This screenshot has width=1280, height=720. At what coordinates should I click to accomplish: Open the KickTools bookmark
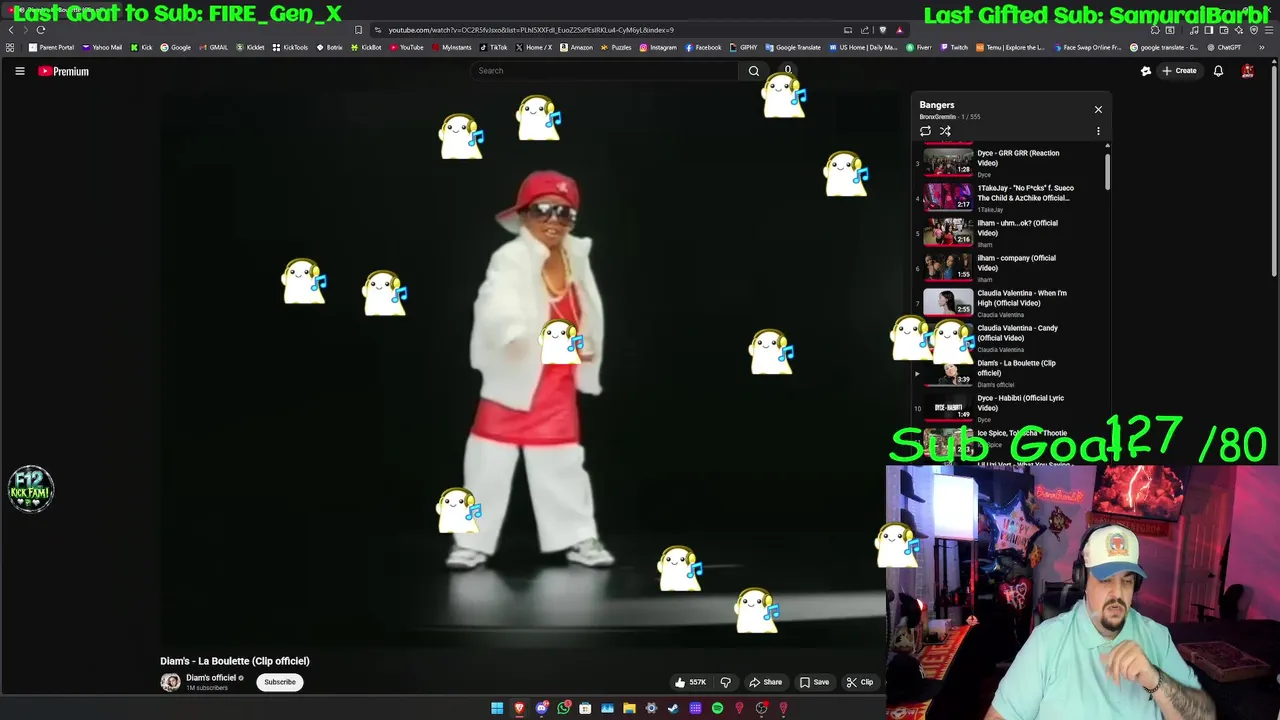(x=291, y=47)
